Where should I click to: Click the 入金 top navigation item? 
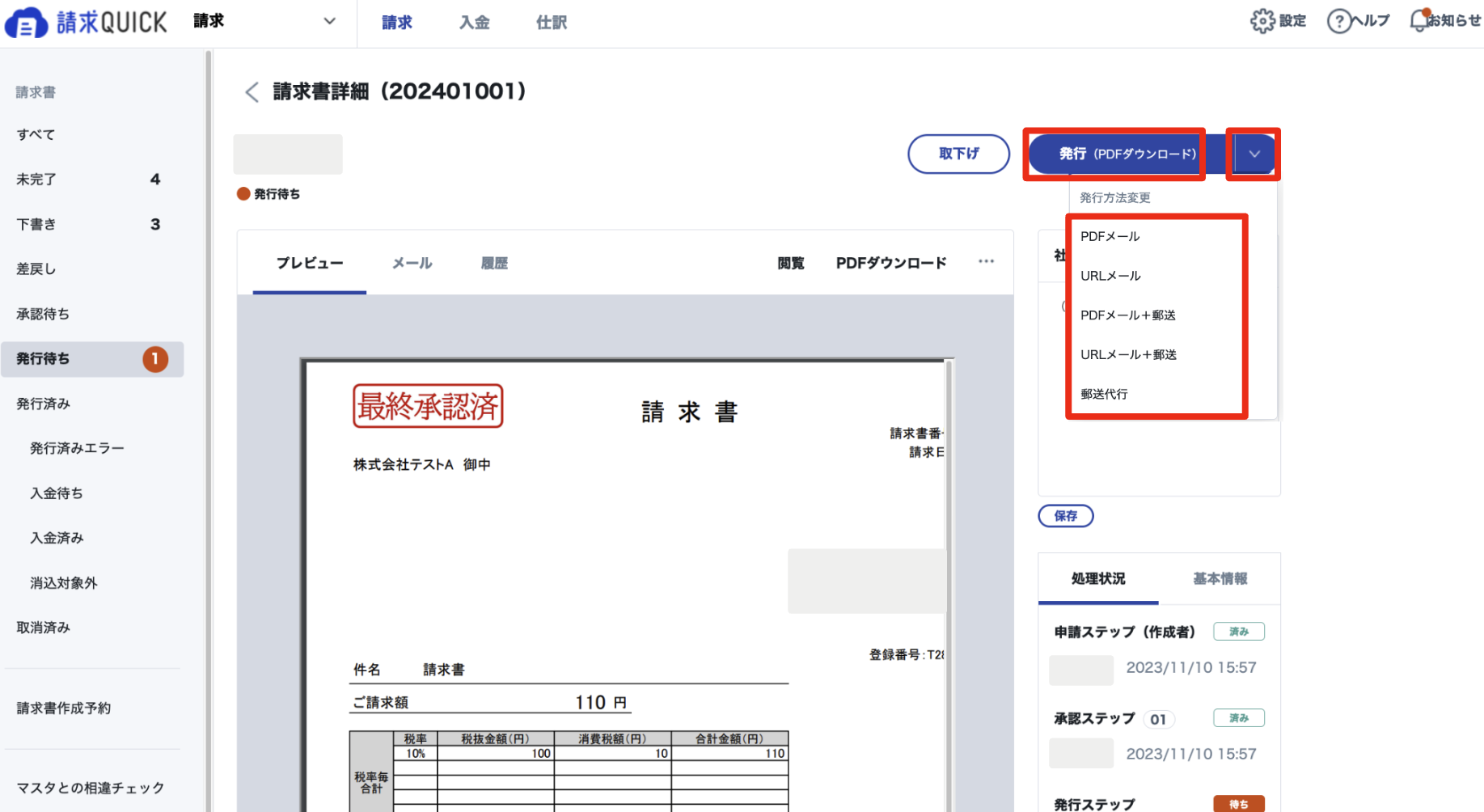474,23
